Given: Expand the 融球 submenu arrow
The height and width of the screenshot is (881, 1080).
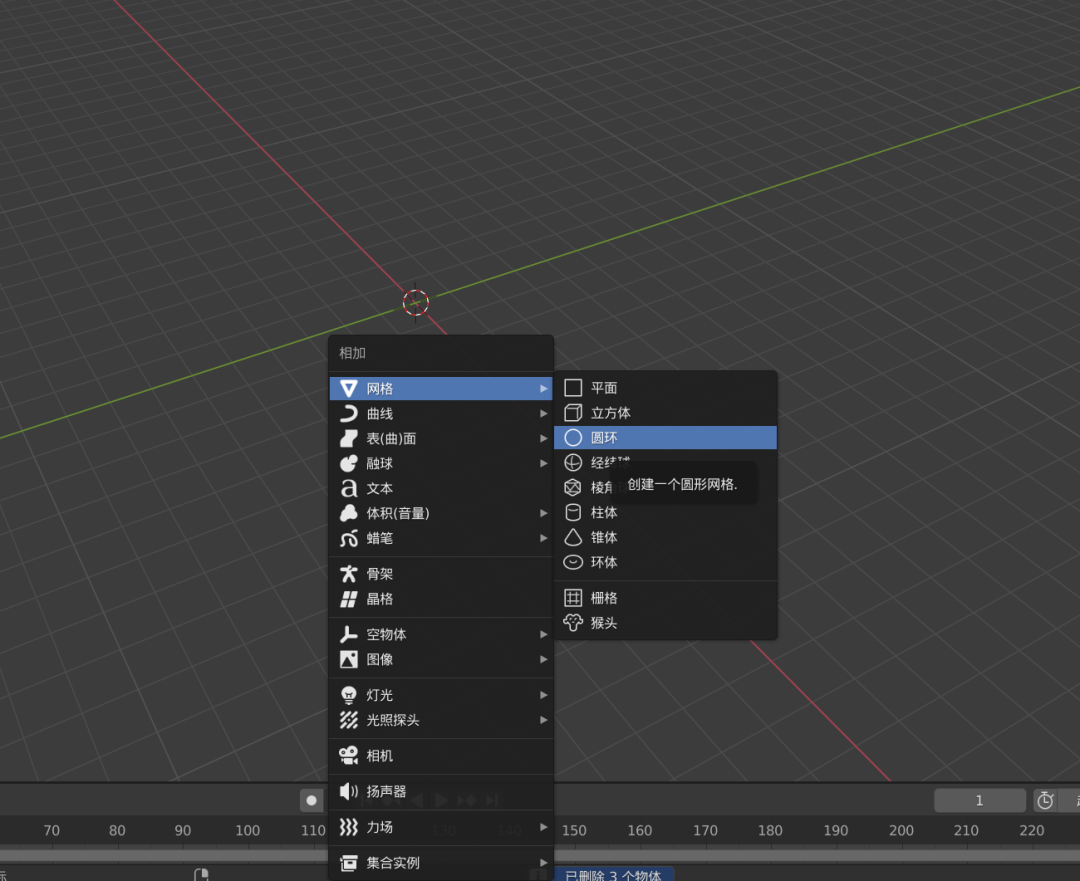Looking at the screenshot, I should point(543,463).
